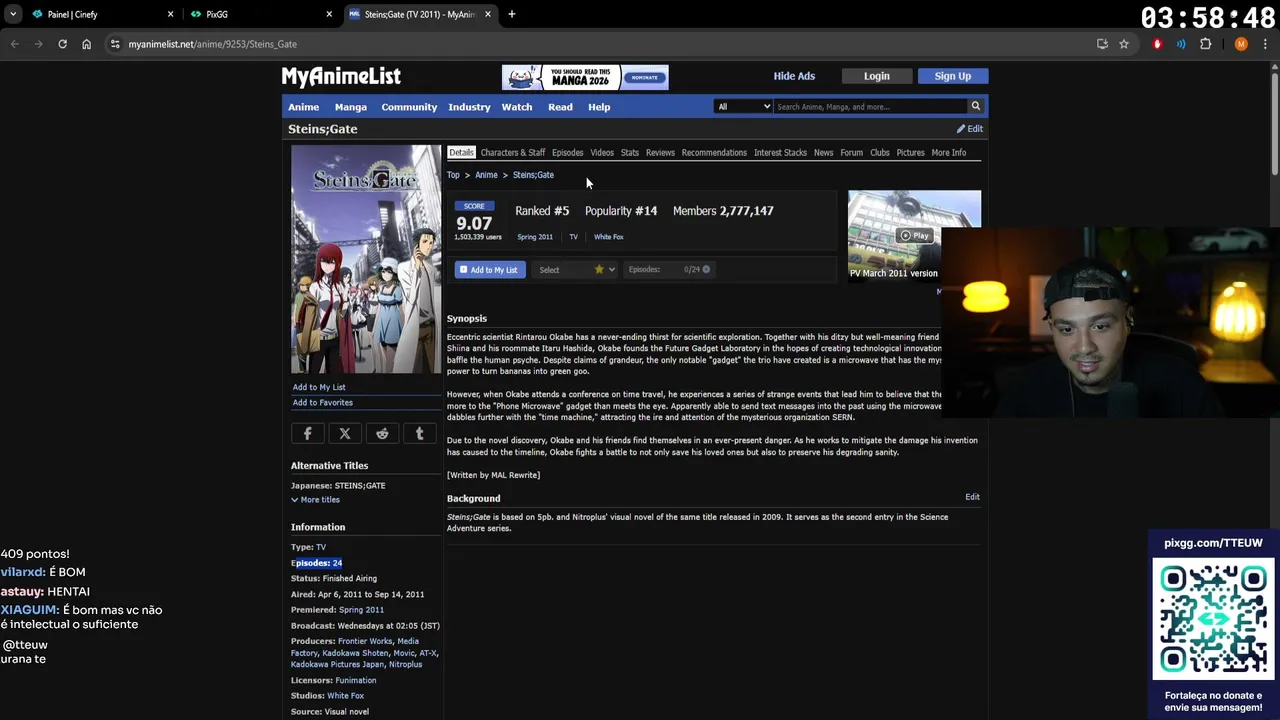
Task: Click Top breadcrumb link
Action: (x=453, y=175)
